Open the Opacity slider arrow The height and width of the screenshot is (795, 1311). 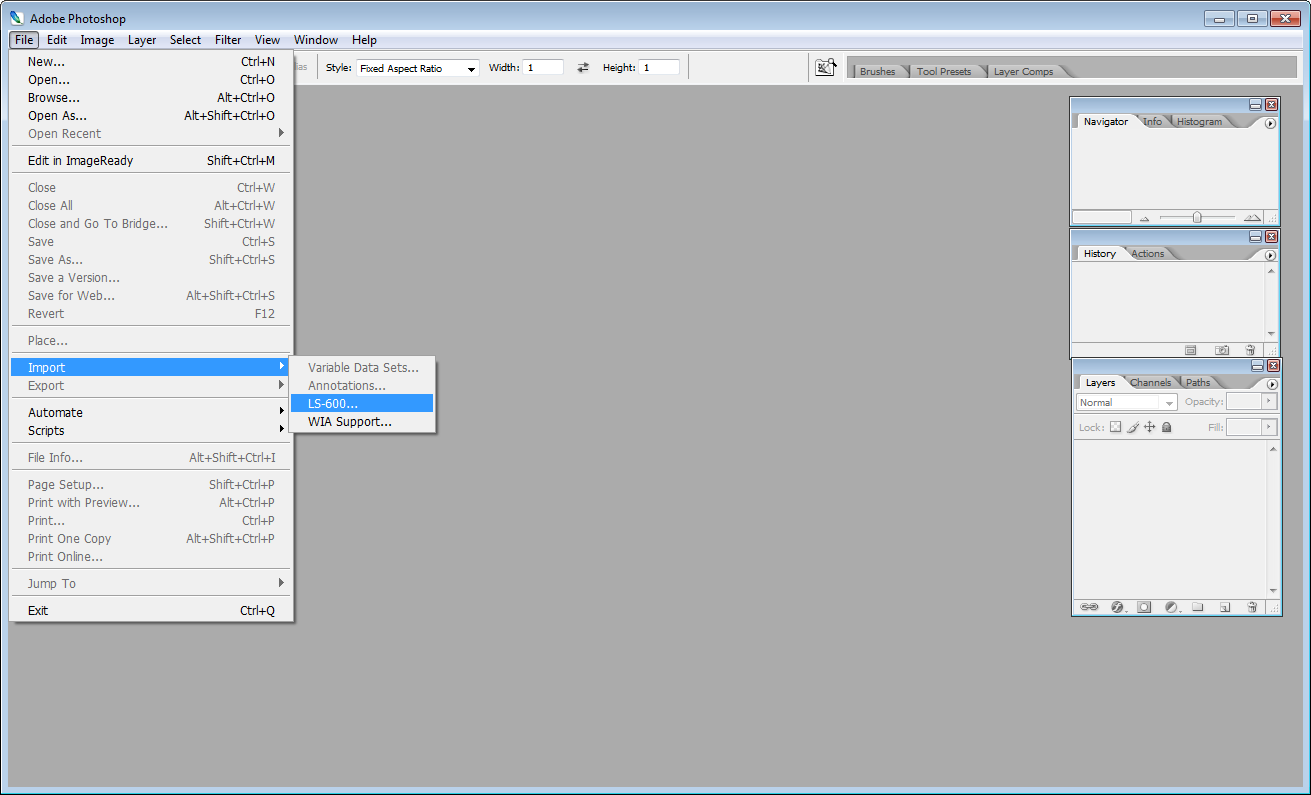pyautogui.click(x=1269, y=401)
